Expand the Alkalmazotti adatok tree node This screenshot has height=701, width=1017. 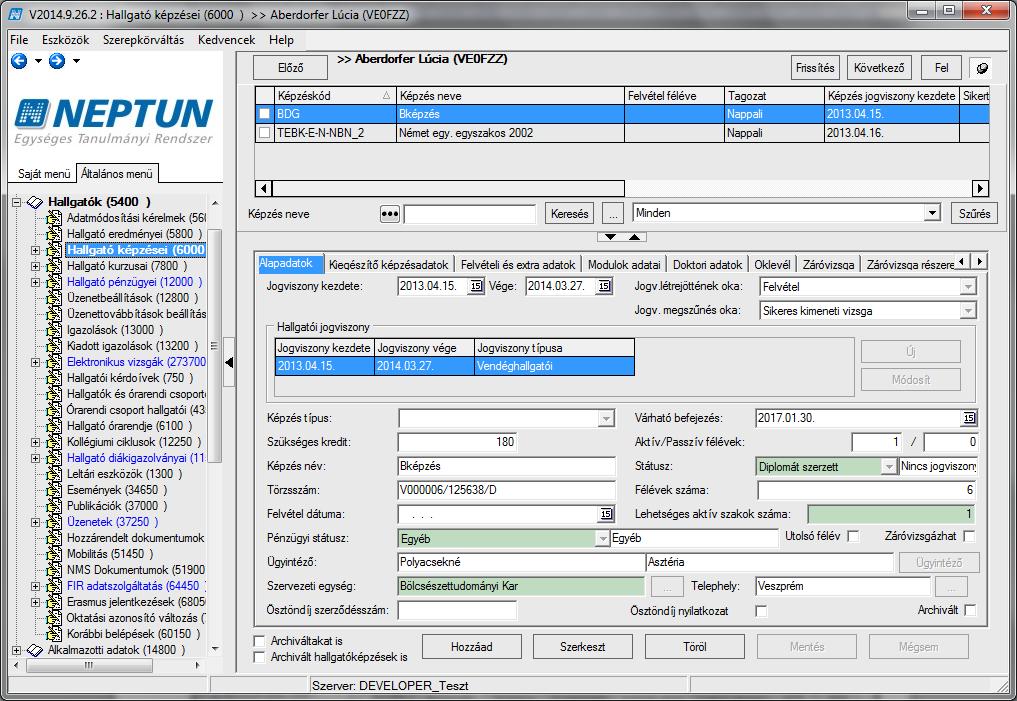(x=17, y=650)
